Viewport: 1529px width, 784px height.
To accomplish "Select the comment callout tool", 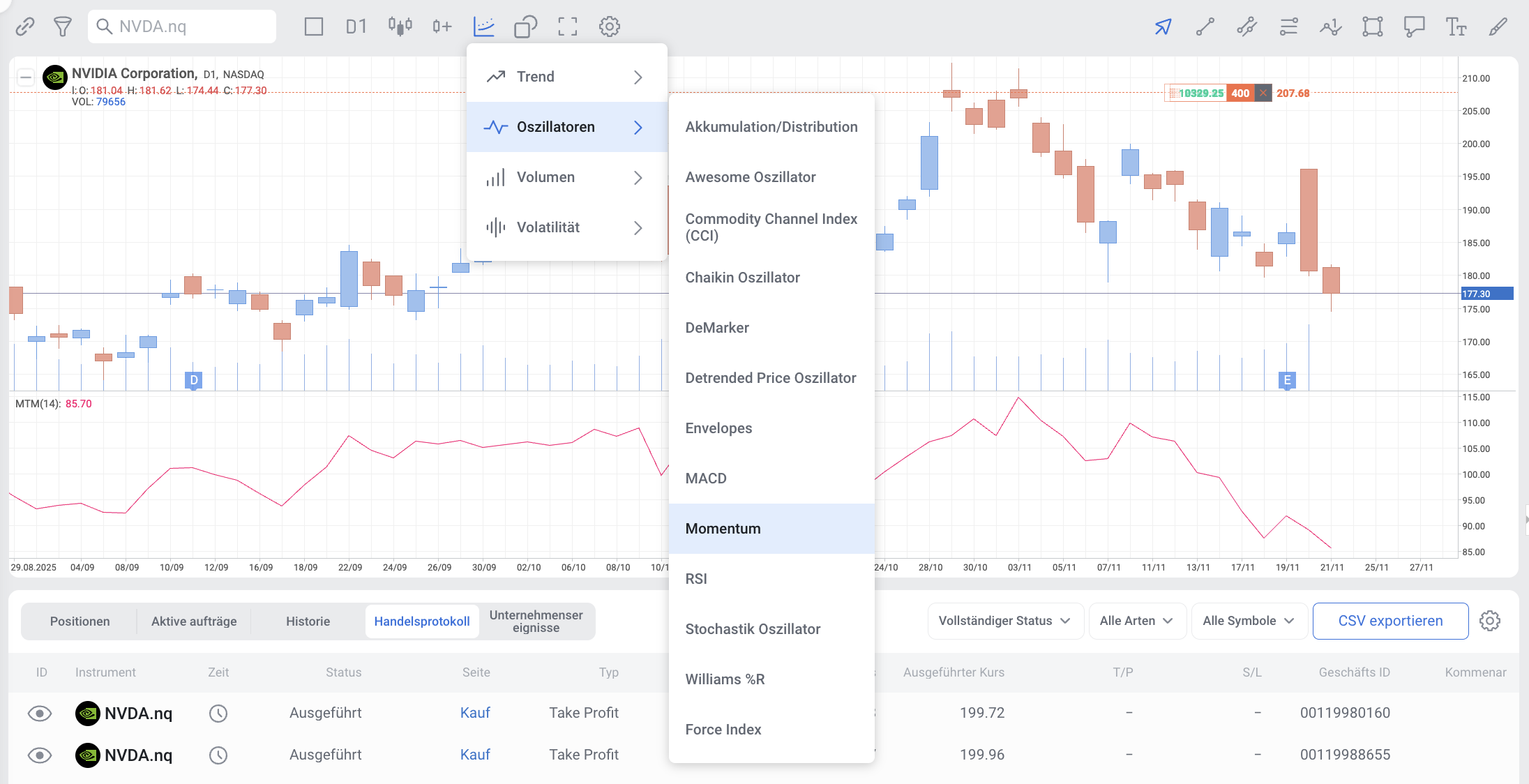I will point(1414,27).
